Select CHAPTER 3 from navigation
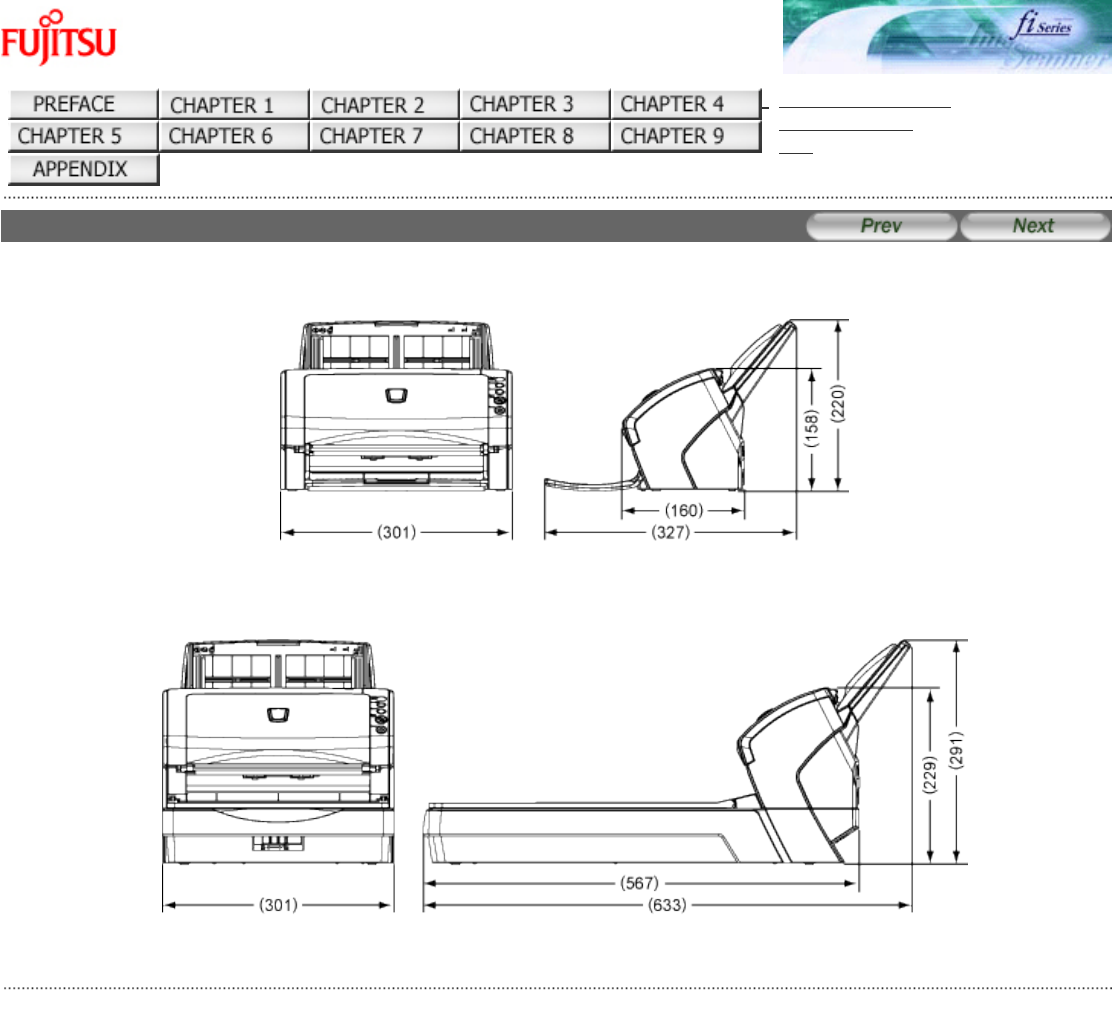The height and width of the screenshot is (1016, 1112). [x=534, y=104]
